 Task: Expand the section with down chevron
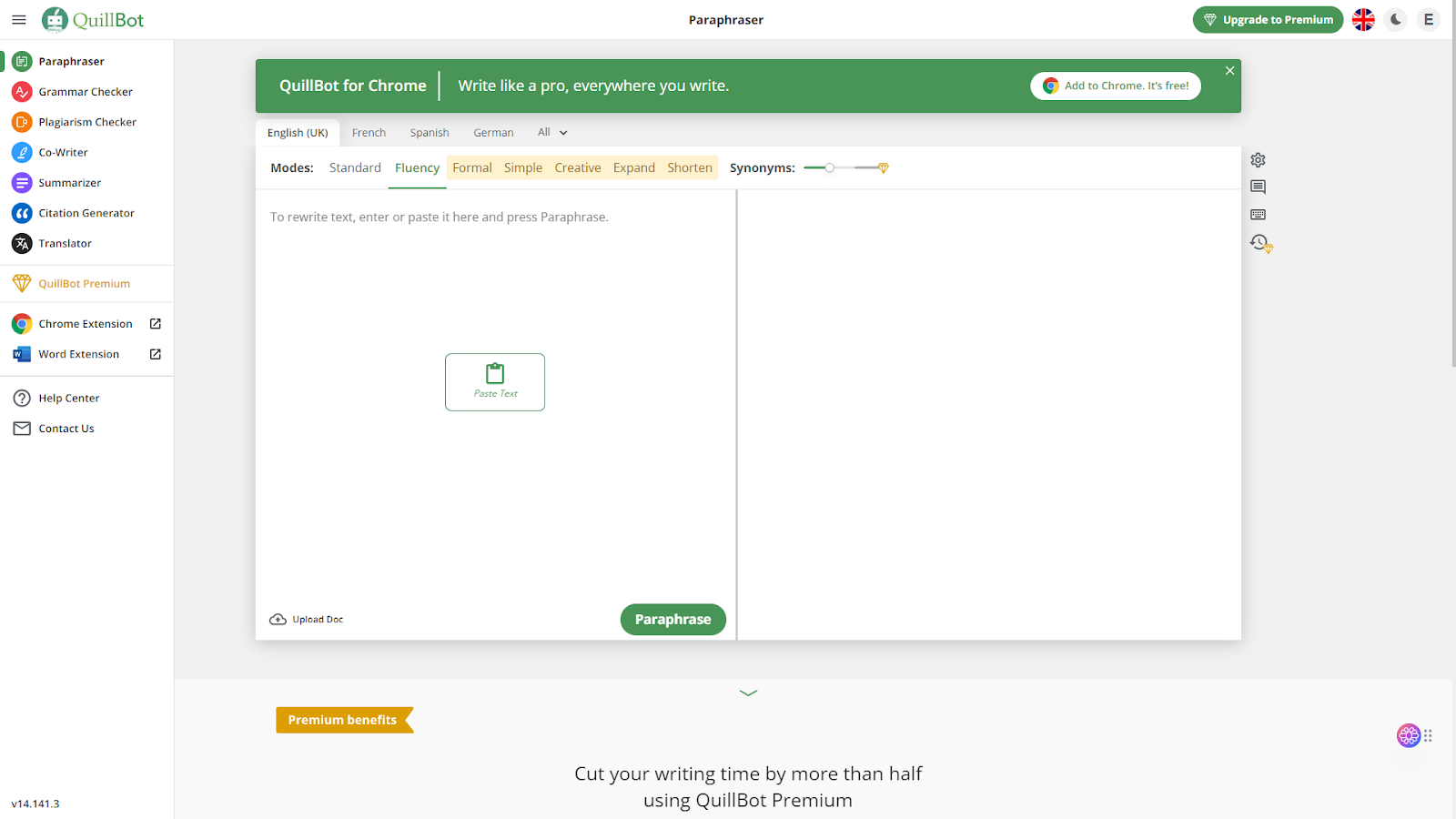[748, 693]
